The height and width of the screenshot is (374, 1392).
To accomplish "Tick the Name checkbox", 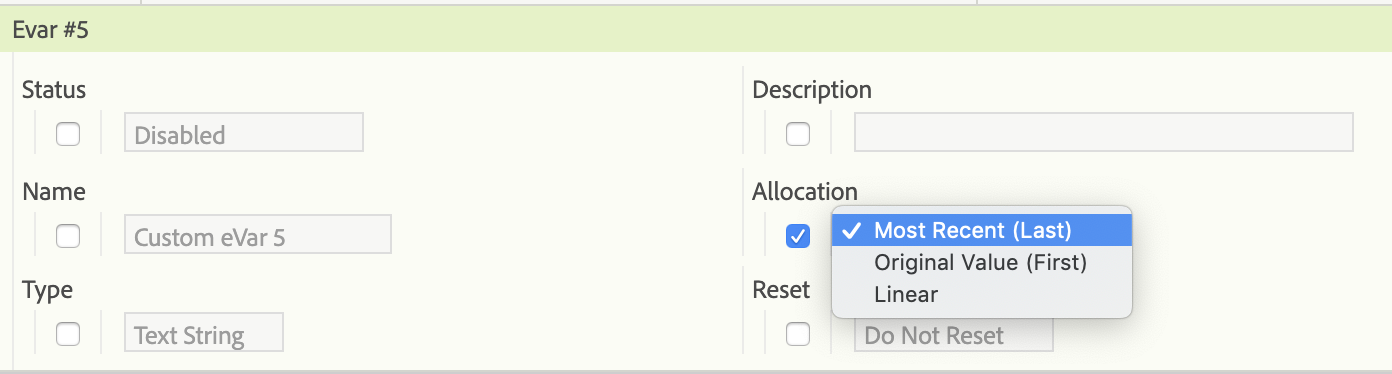I will point(68,235).
